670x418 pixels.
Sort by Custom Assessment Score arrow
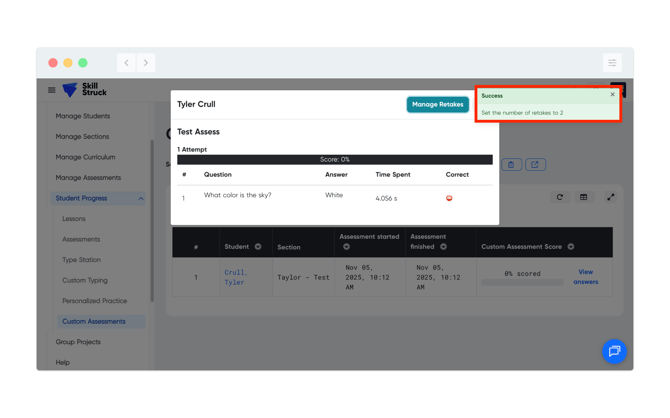pos(571,246)
